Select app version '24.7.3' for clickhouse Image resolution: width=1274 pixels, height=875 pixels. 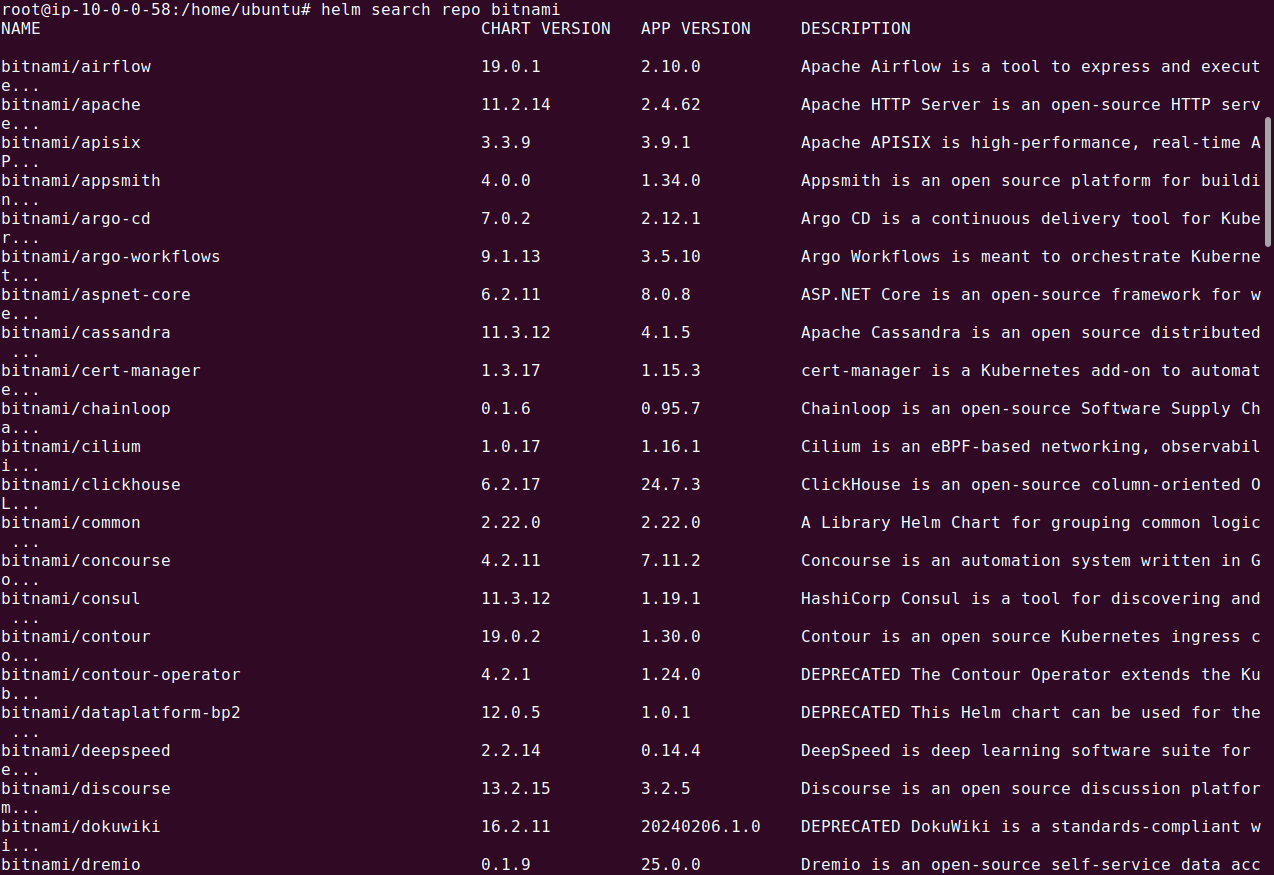click(x=671, y=485)
